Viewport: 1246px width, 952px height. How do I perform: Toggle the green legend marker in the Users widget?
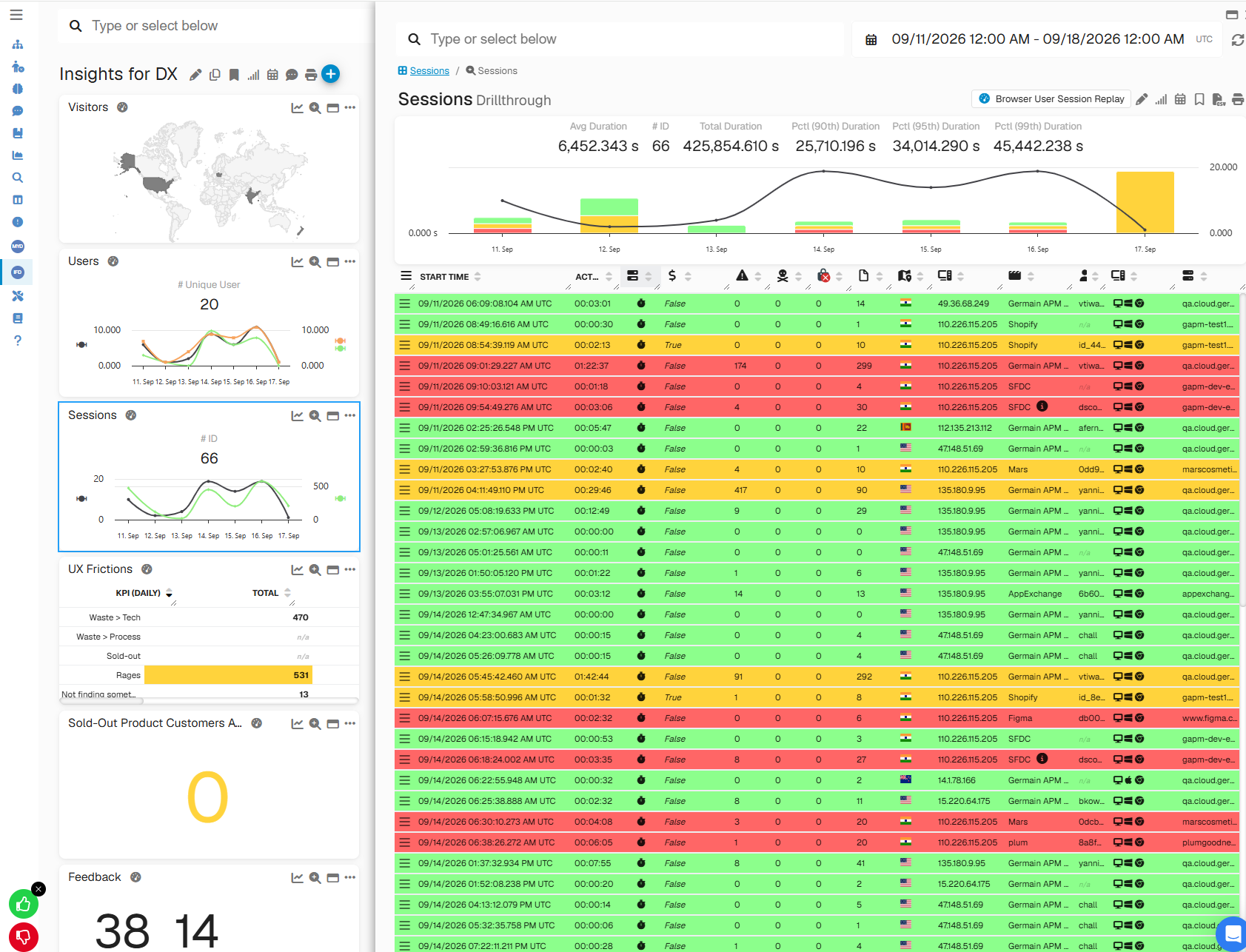[341, 347]
